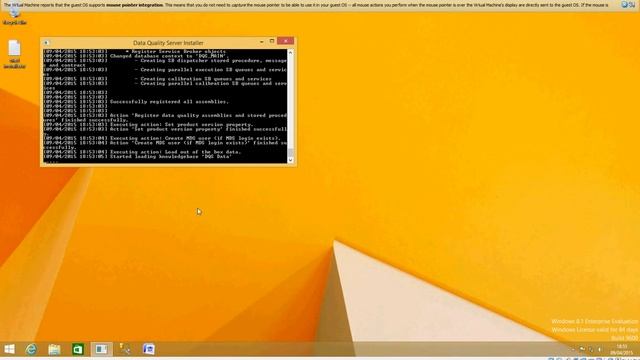Select the Recycle Bin desktop icon

click(x=15, y=16)
